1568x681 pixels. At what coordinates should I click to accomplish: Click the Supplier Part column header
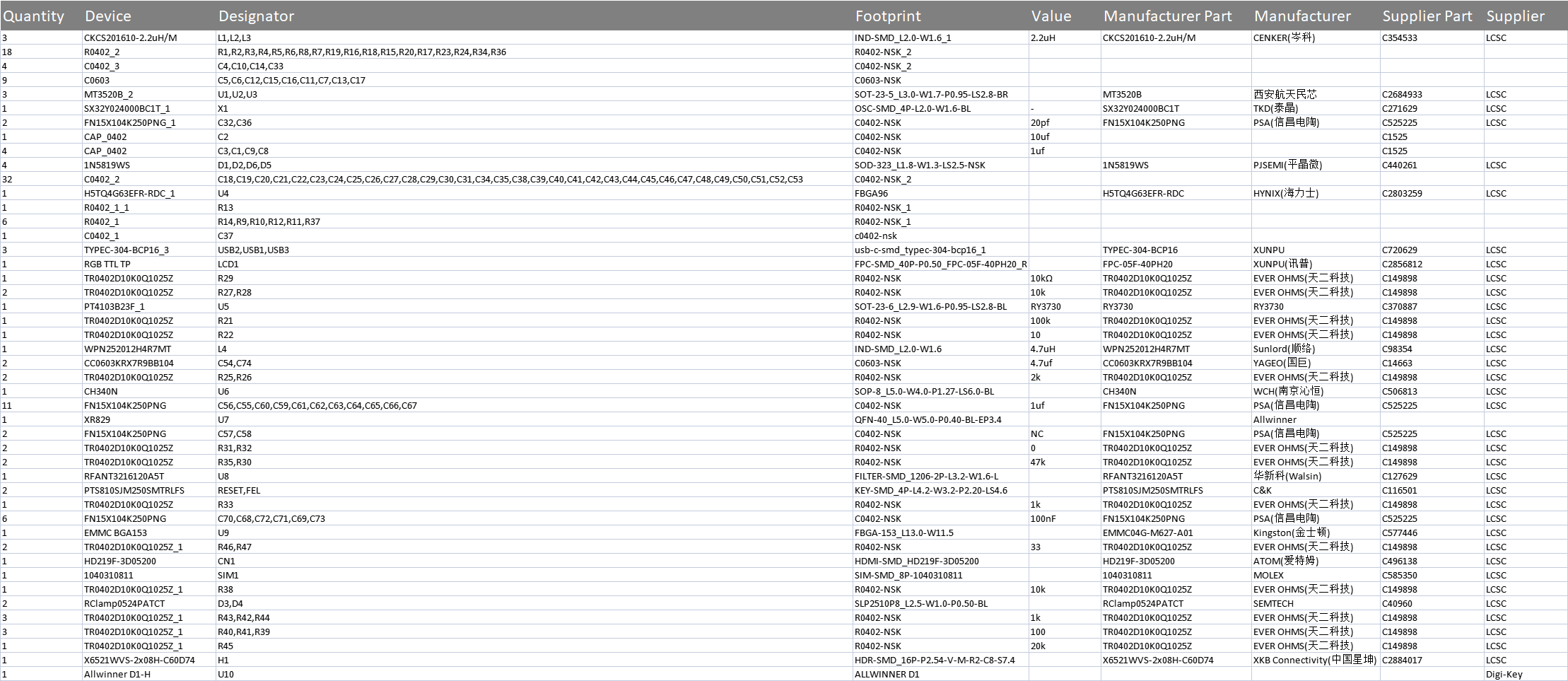click(x=1427, y=16)
